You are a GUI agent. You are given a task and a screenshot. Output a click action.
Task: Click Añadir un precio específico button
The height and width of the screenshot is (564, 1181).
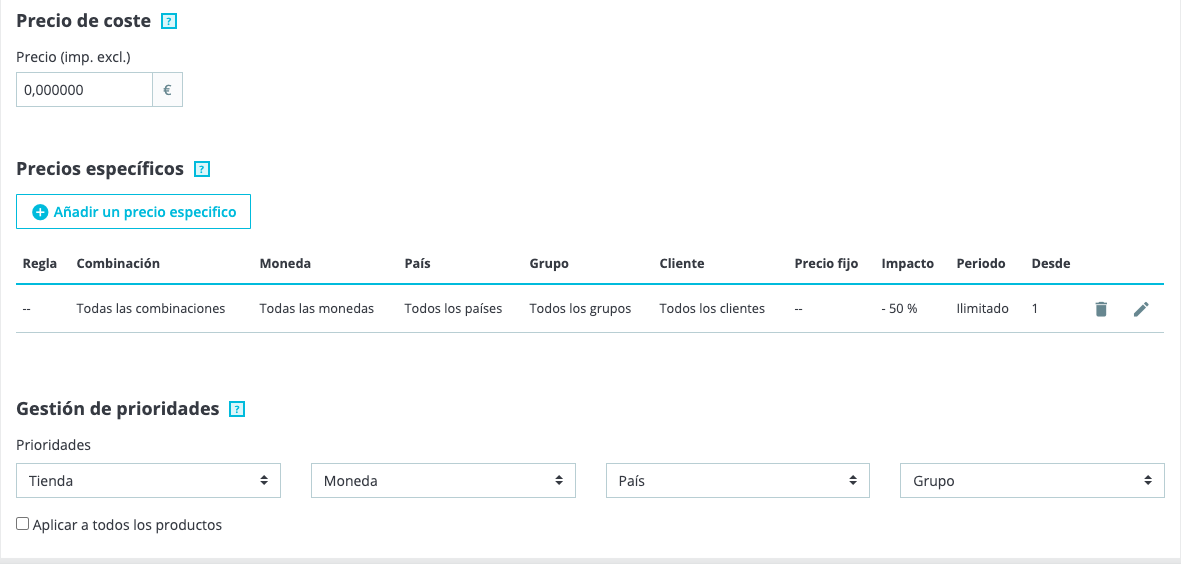pos(133,212)
